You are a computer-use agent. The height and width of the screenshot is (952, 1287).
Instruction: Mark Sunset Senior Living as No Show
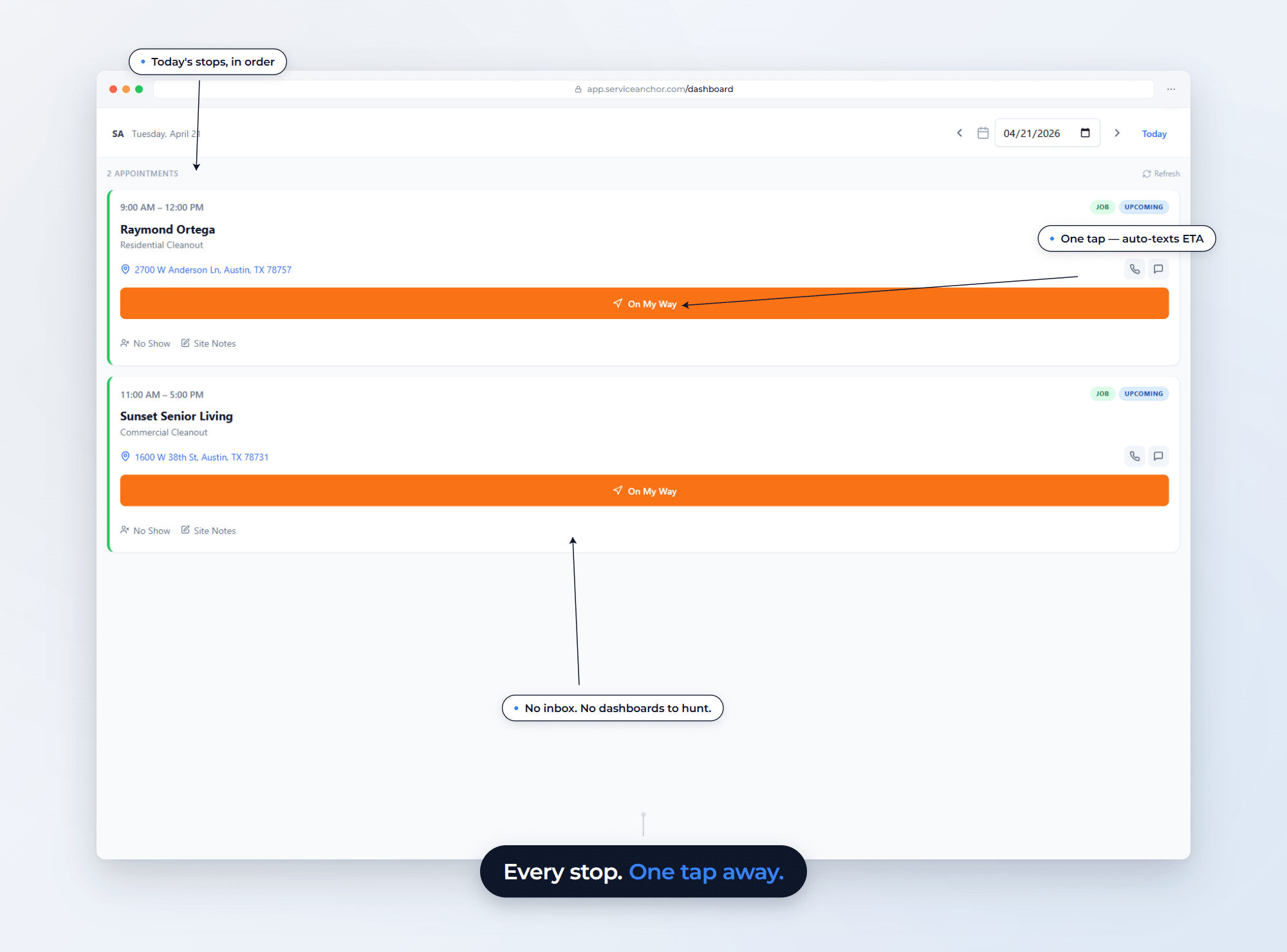click(x=145, y=531)
